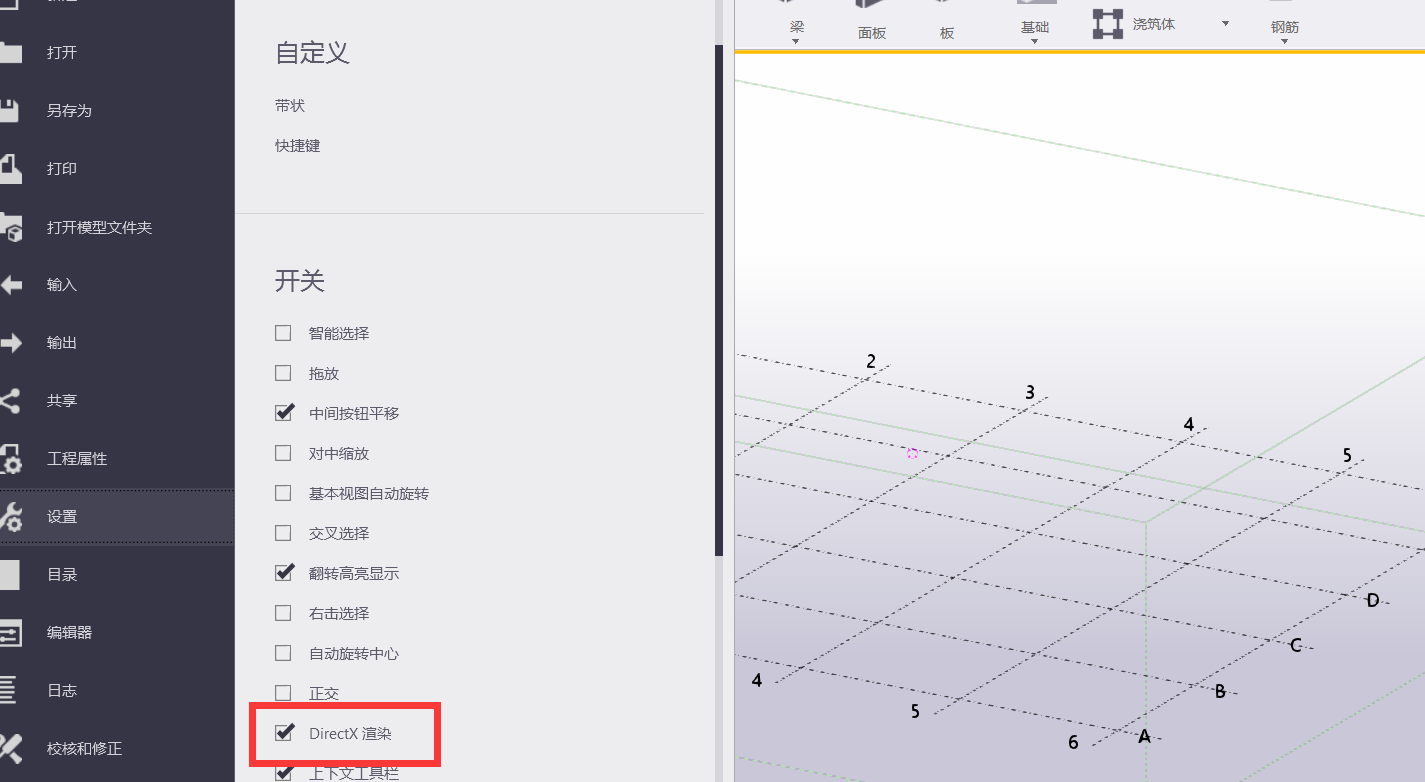1425x782 pixels.
Task: Uncheck 翻转高亮显示 option
Action: pyautogui.click(x=284, y=572)
